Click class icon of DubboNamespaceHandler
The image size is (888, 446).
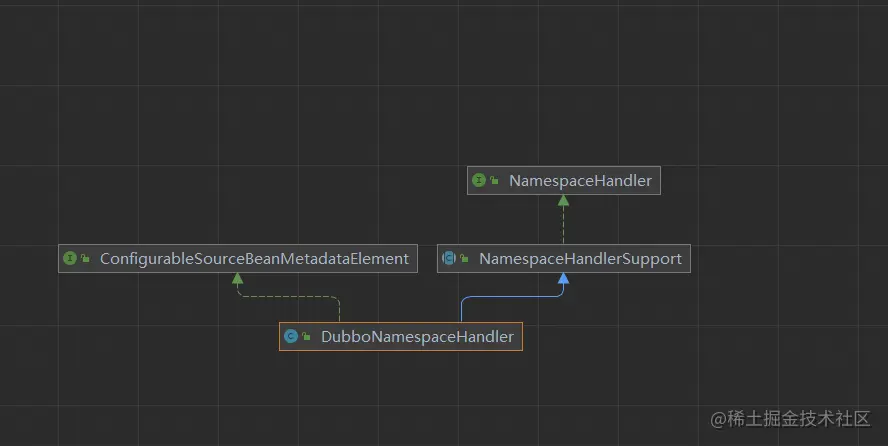pos(291,337)
